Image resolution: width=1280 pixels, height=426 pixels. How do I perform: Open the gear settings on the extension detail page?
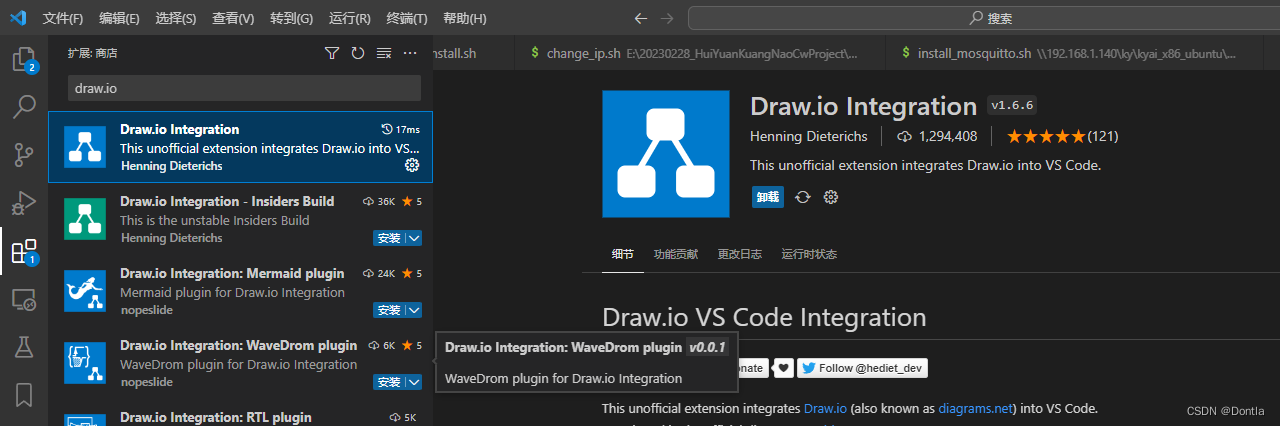[830, 197]
